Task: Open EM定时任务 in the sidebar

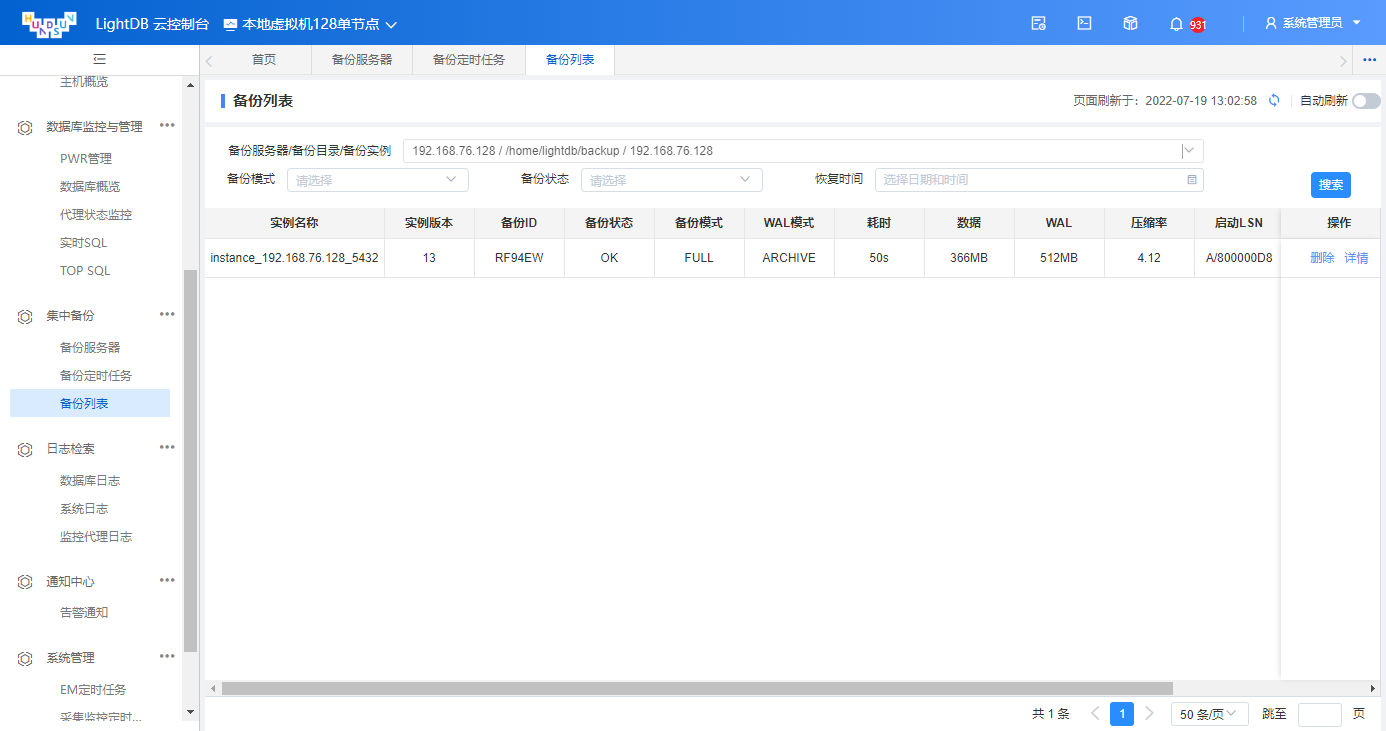Action: (x=93, y=690)
